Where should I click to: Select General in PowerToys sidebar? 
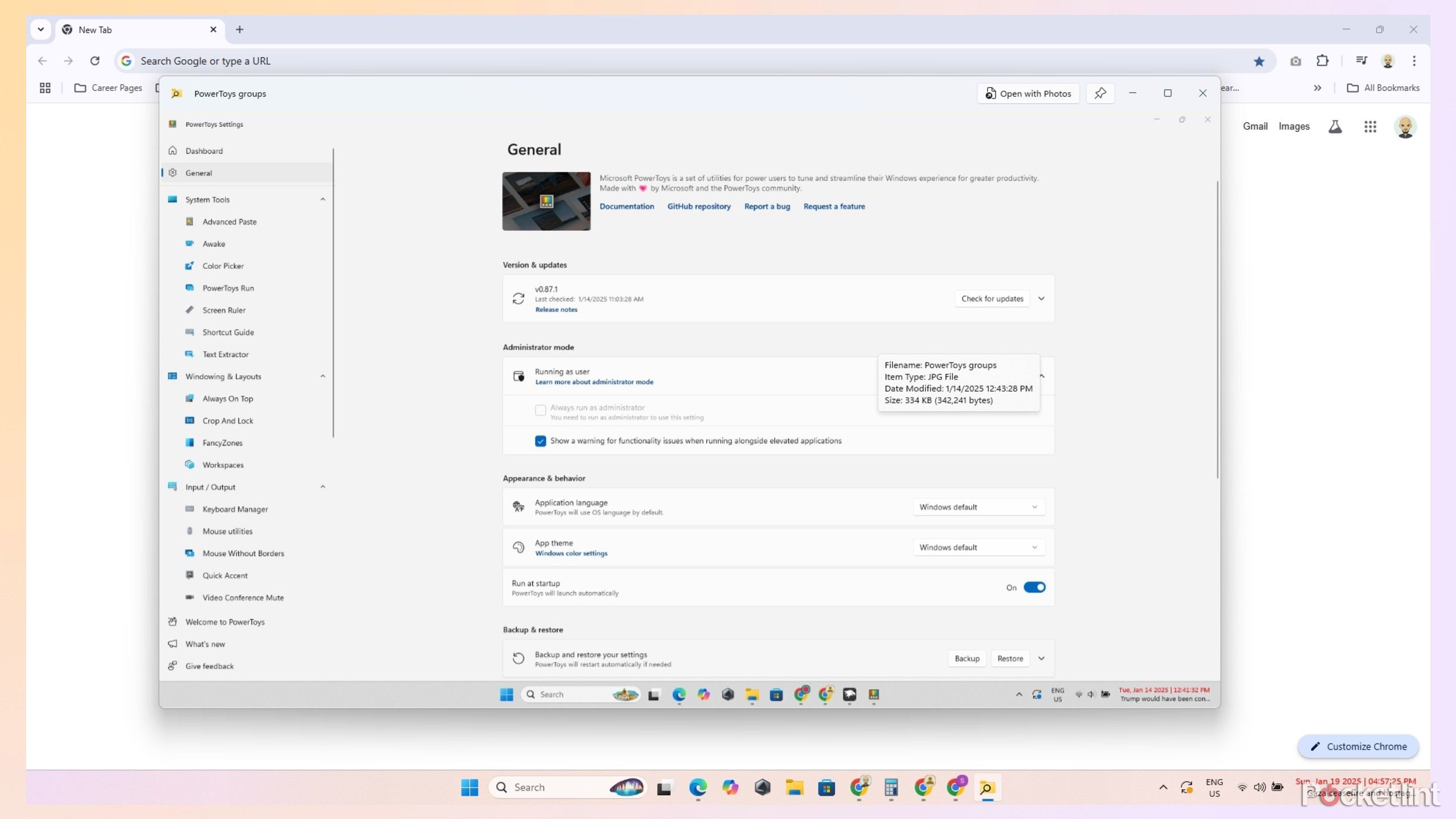[x=247, y=173]
